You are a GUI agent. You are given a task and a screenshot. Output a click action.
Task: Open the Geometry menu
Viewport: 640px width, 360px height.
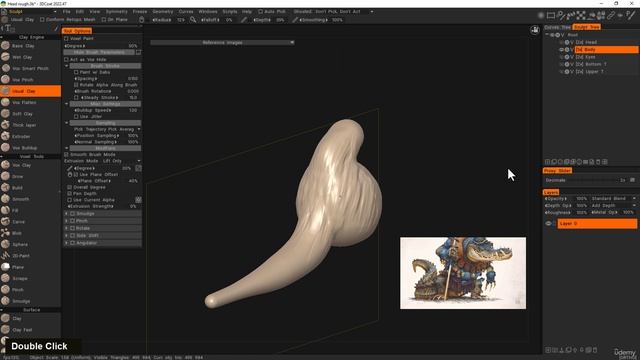[162, 12]
